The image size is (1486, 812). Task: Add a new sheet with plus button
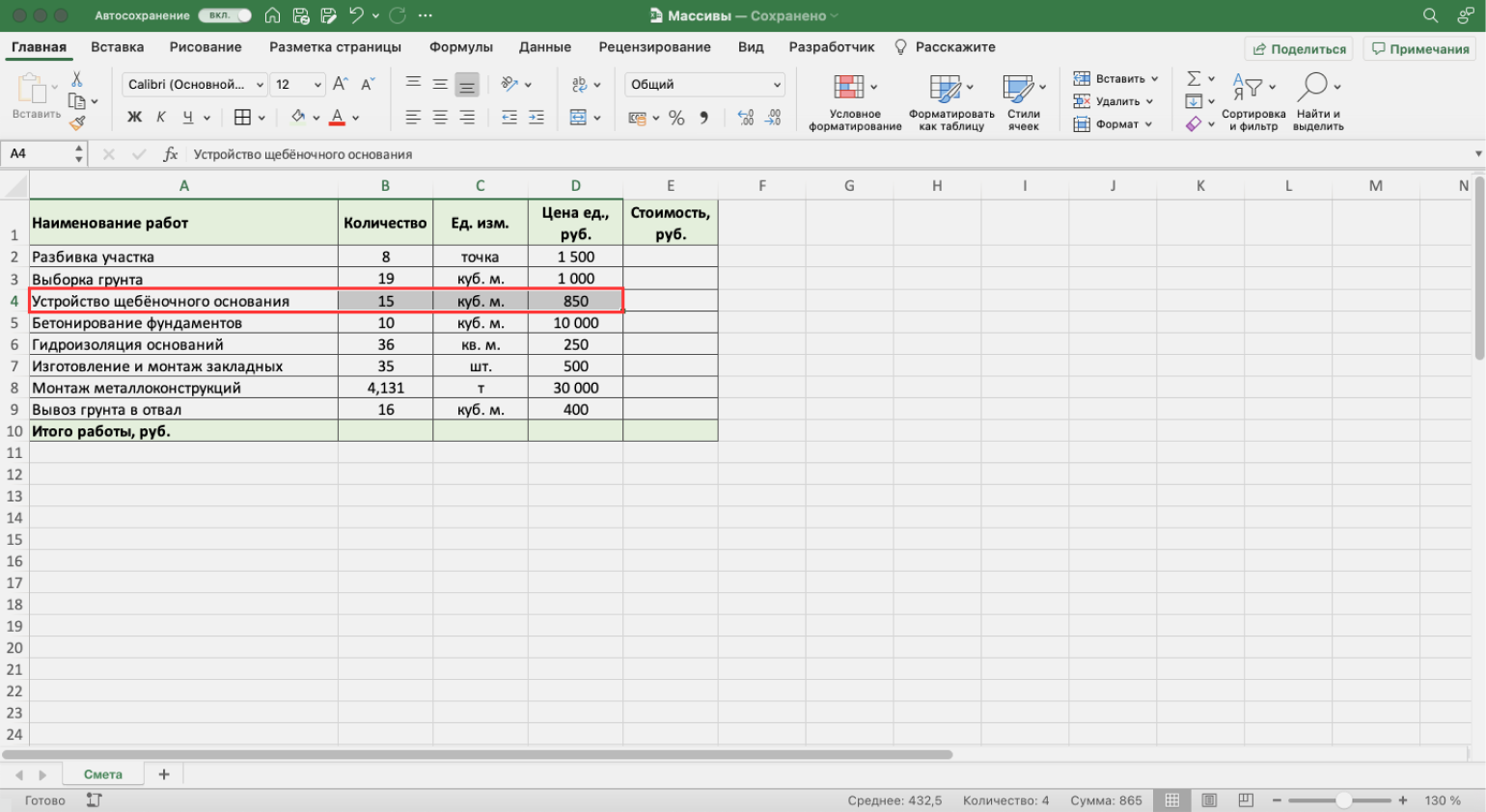164,774
